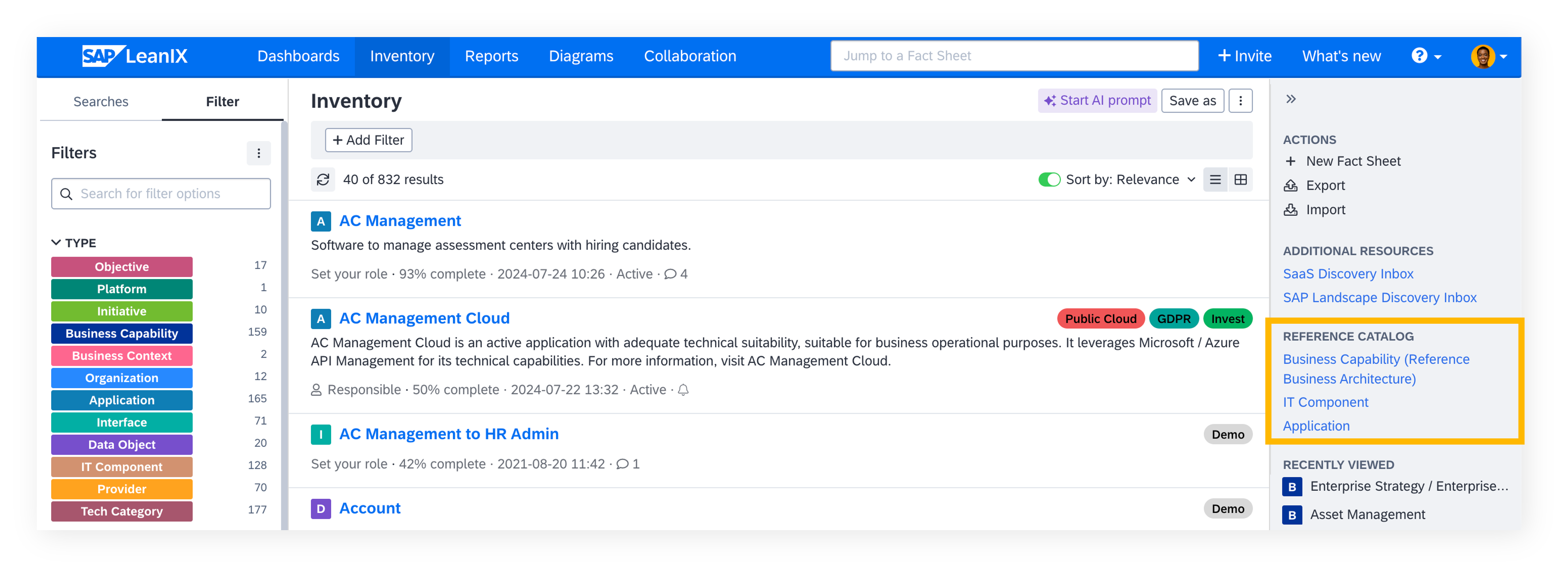Switch to list view icon
The height and width of the screenshot is (576, 1568).
coord(1215,180)
